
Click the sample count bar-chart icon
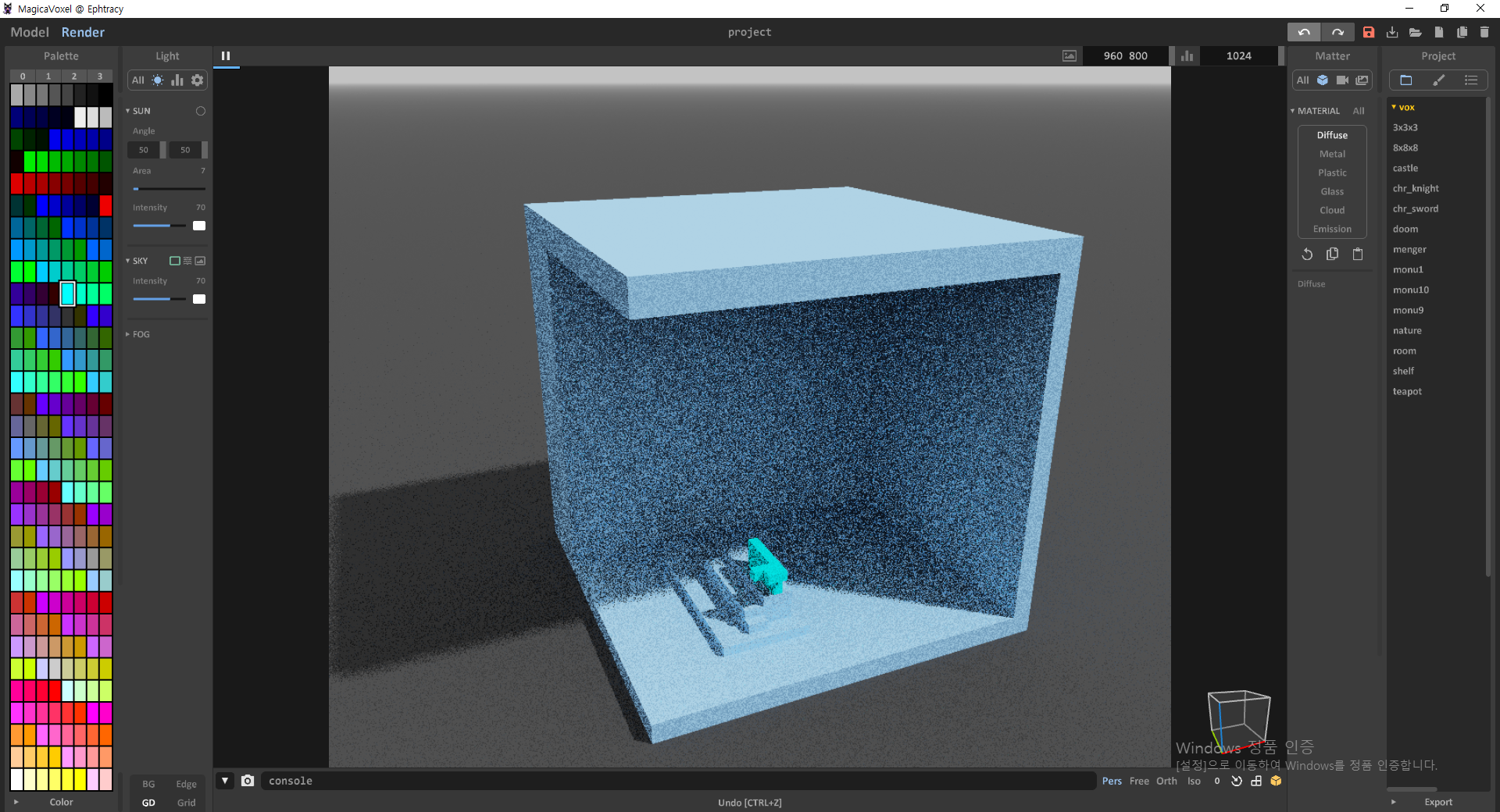click(x=1187, y=55)
